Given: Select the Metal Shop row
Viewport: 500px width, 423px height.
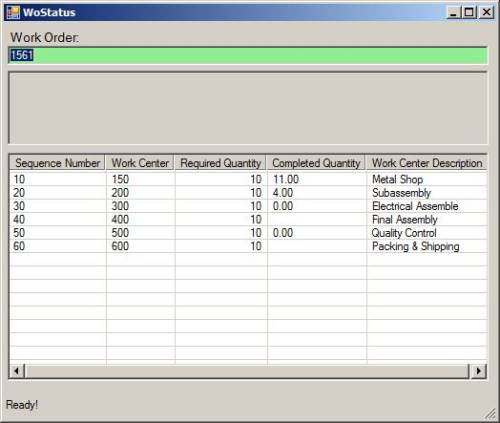Looking at the screenshot, I should tap(248, 179).
